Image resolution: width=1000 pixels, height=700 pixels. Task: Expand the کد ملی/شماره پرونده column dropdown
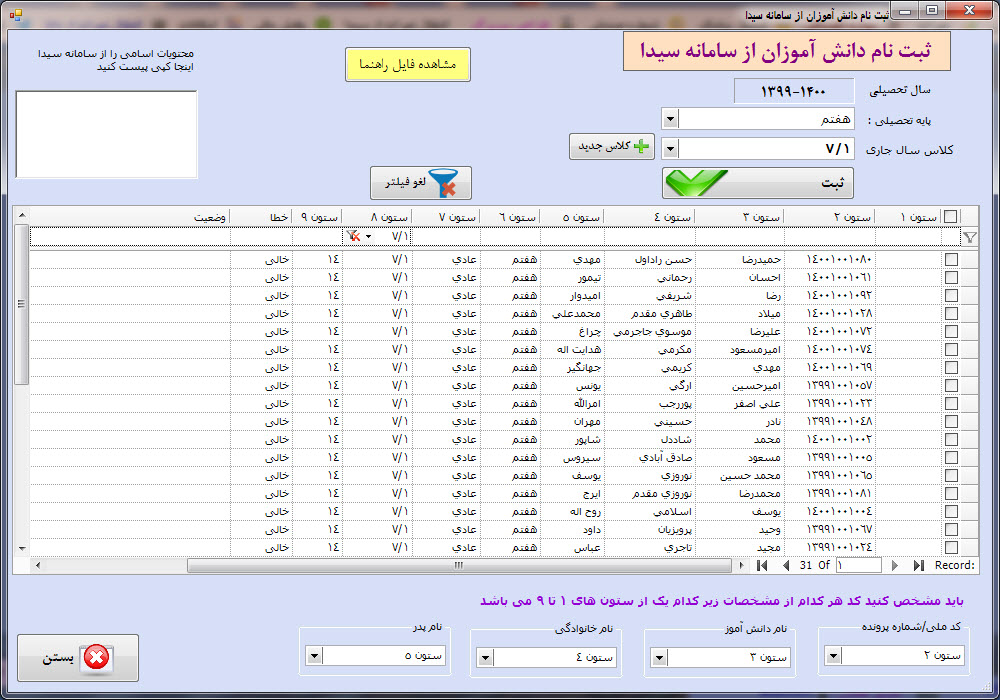pos(833,656)
